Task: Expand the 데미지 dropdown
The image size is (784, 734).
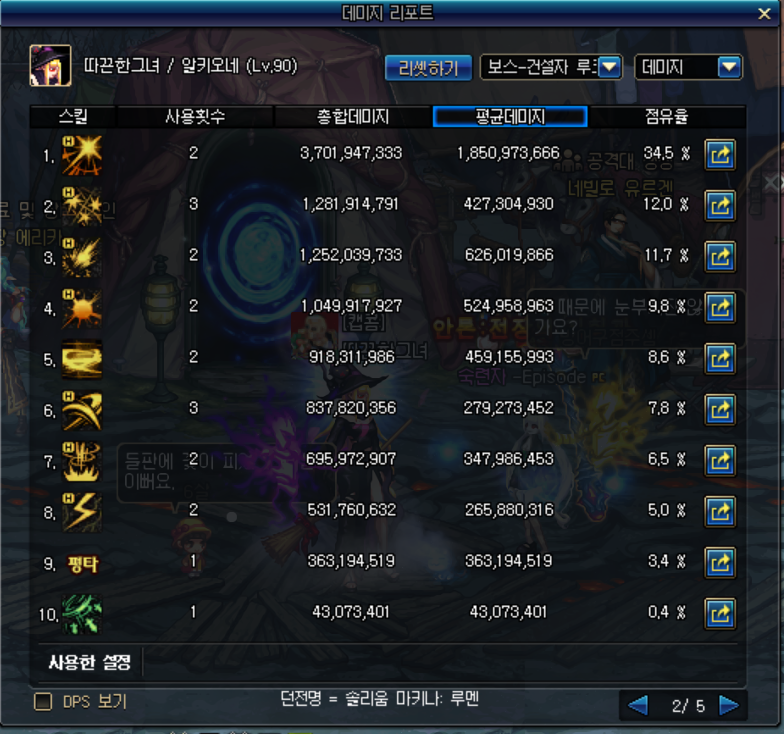Action: [x=688, y=67]
